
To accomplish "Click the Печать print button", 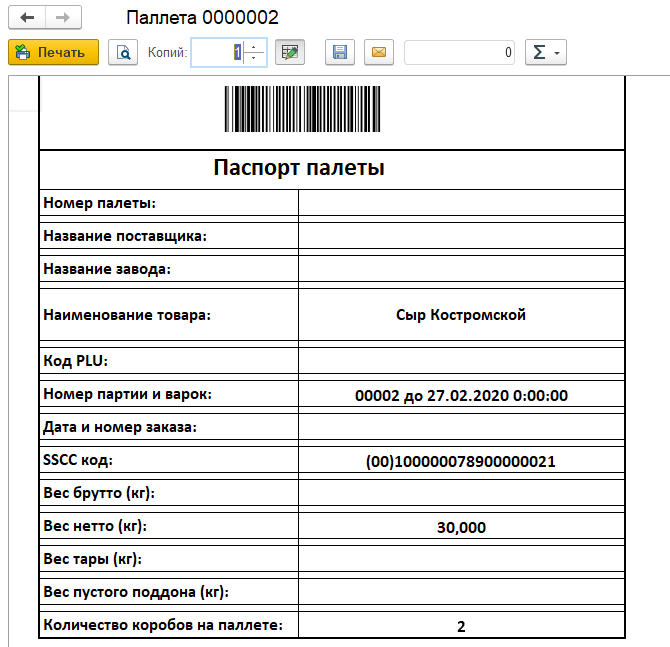I will click(53, 52).
